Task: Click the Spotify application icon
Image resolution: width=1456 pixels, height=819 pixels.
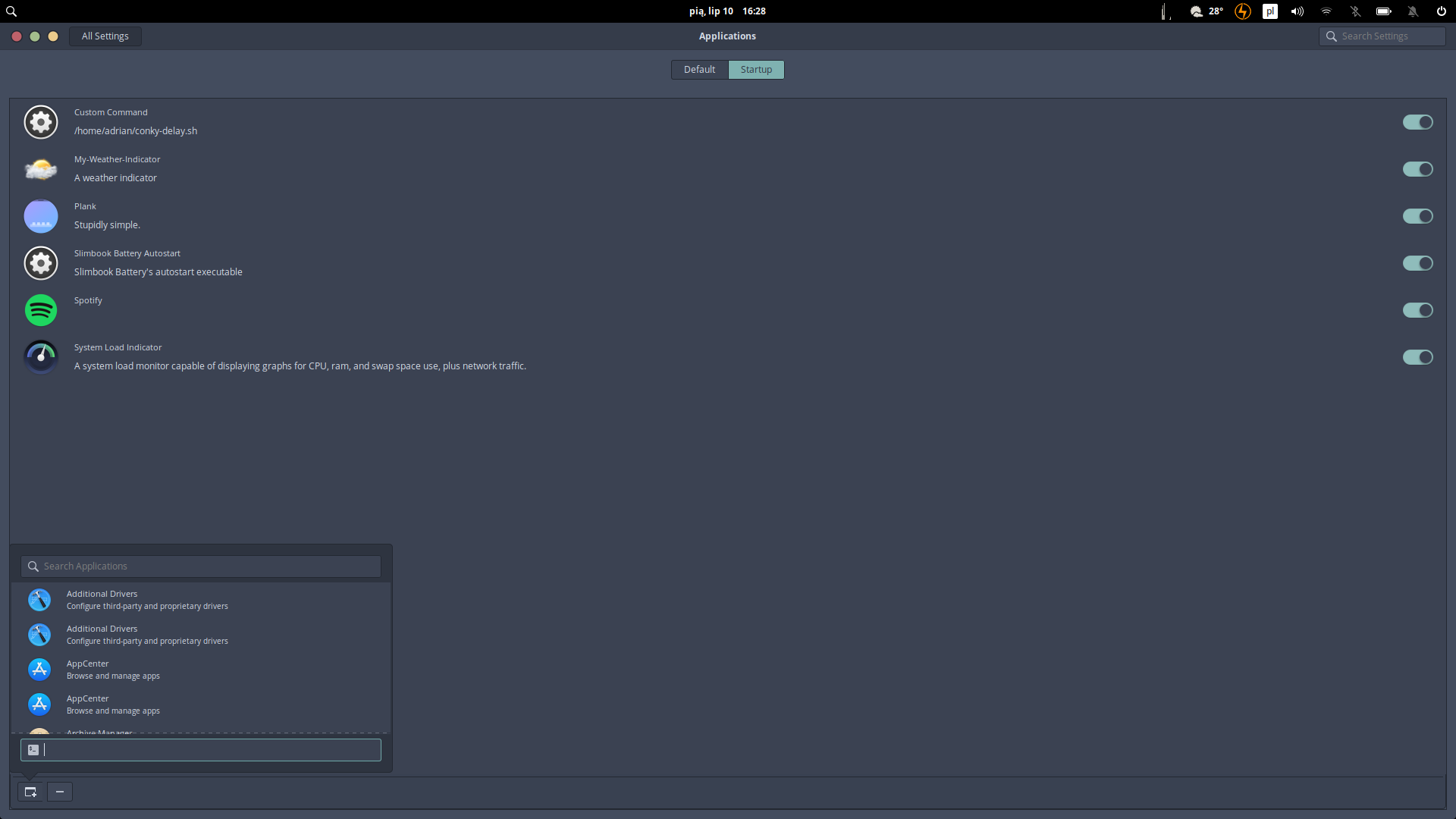Action: tap(40, 310)
